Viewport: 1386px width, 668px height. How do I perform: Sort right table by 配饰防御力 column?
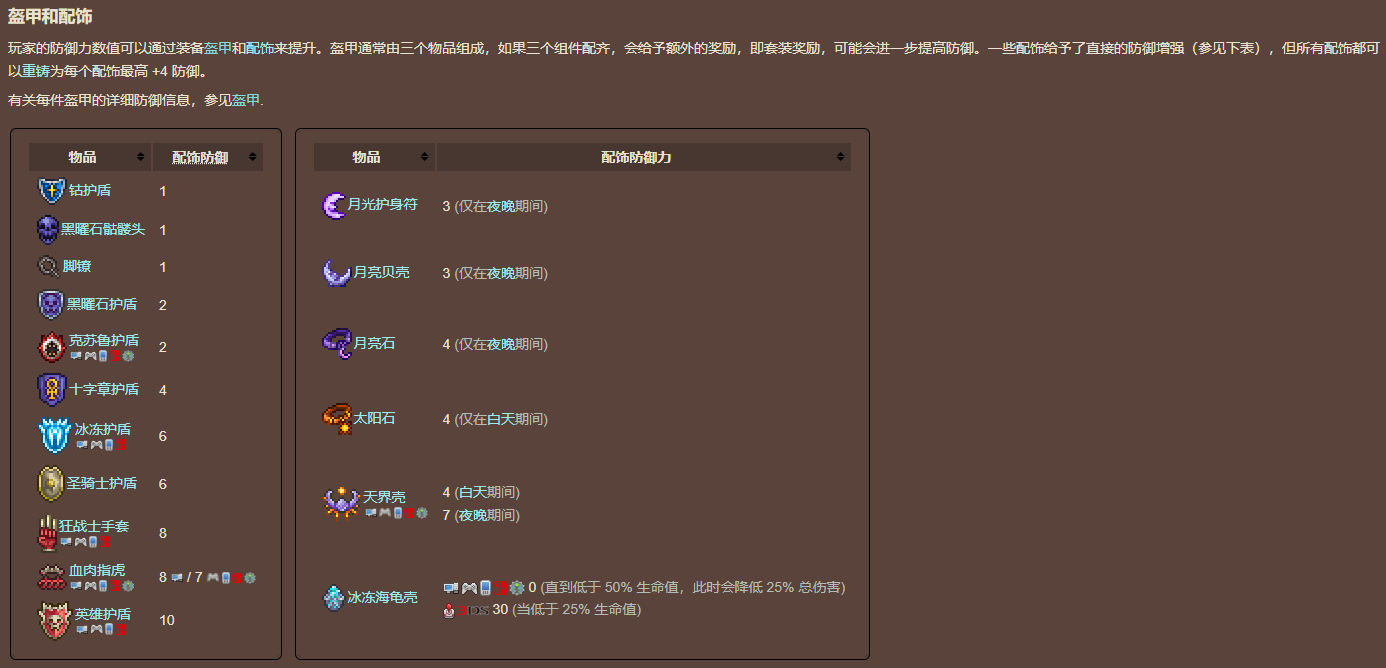point(643,157)
